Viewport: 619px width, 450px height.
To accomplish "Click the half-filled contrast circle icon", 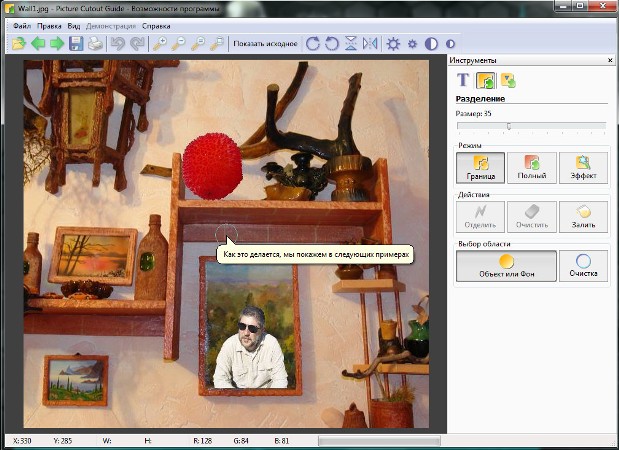I will coord(432,44).
